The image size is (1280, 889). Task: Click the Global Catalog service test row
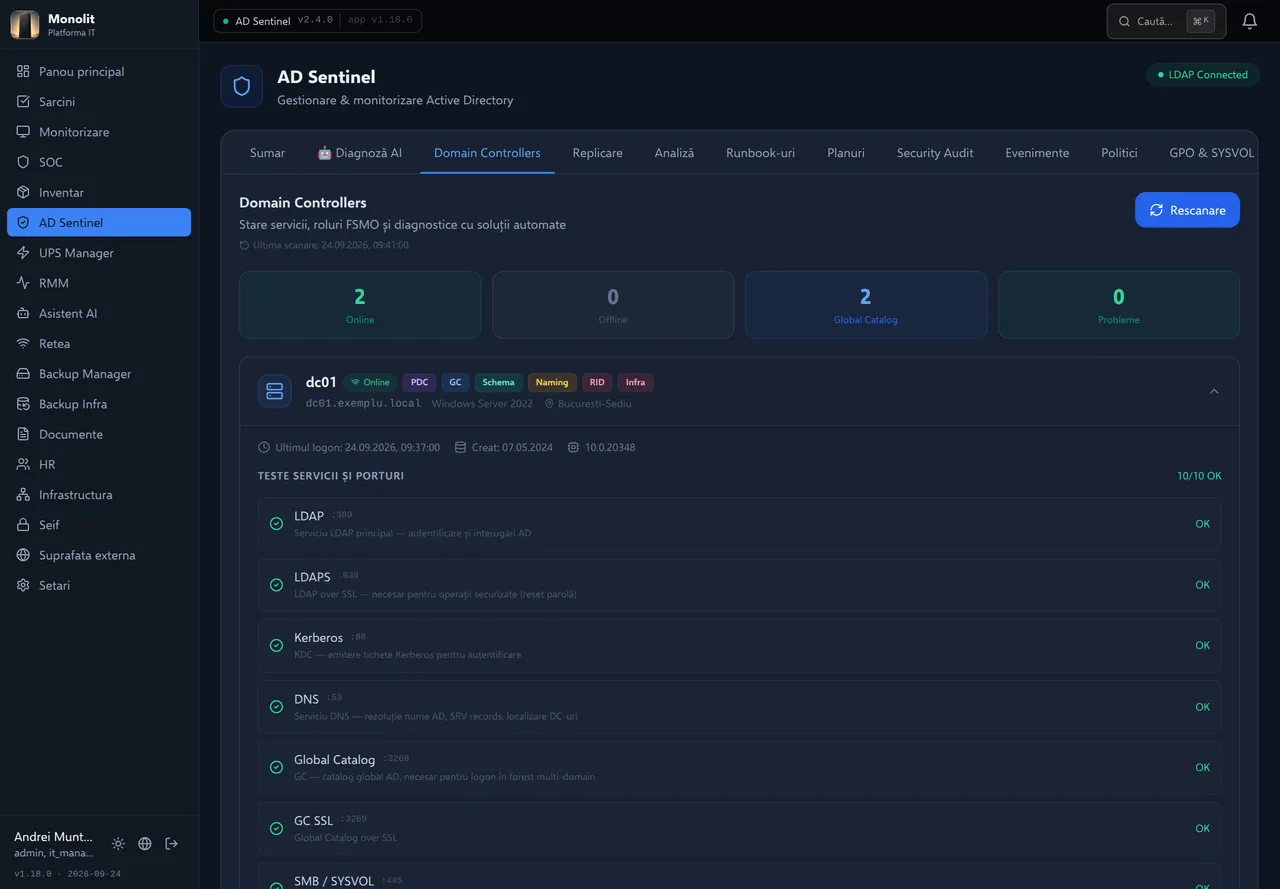pyautogui.click(x=739, y=768)
